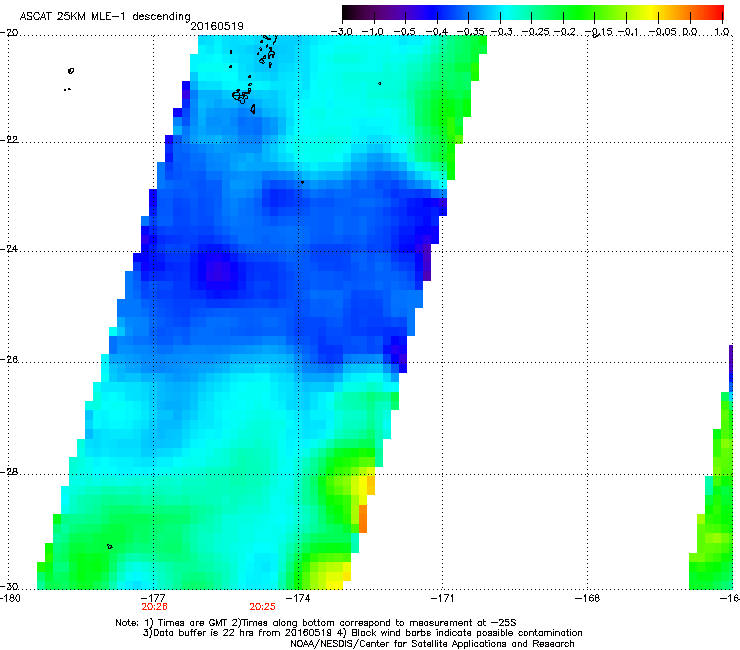Click the -0.35 color bar label
740x650 pixels.
pyautogui.click(x=471, y=32)
